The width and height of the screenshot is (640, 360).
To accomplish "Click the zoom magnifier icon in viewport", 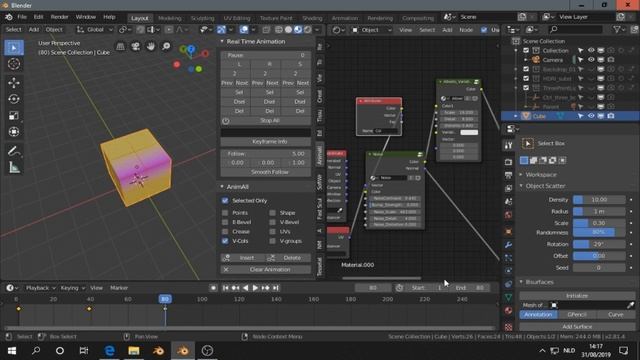I will pyautogui.click(x=166, y=47).
